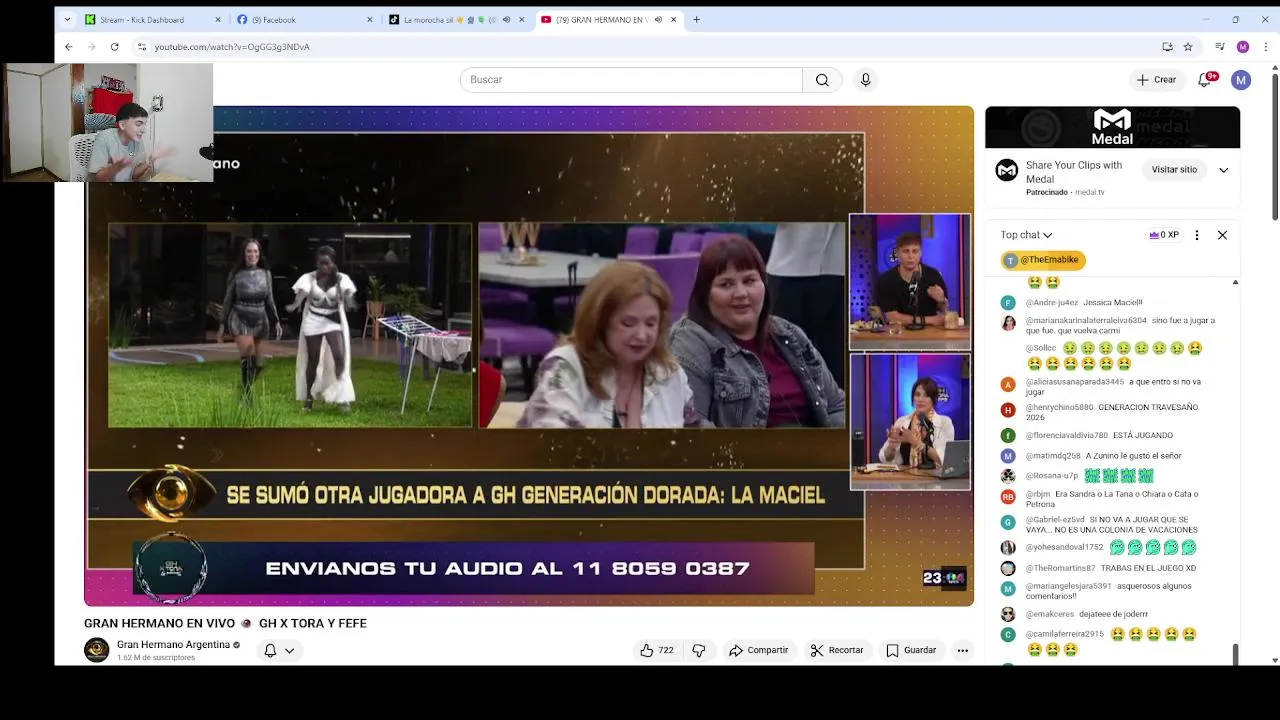This screenshot has height=720, width=1280.
Task: Open @TheRomartins87 chat message
Action: 1110,568
